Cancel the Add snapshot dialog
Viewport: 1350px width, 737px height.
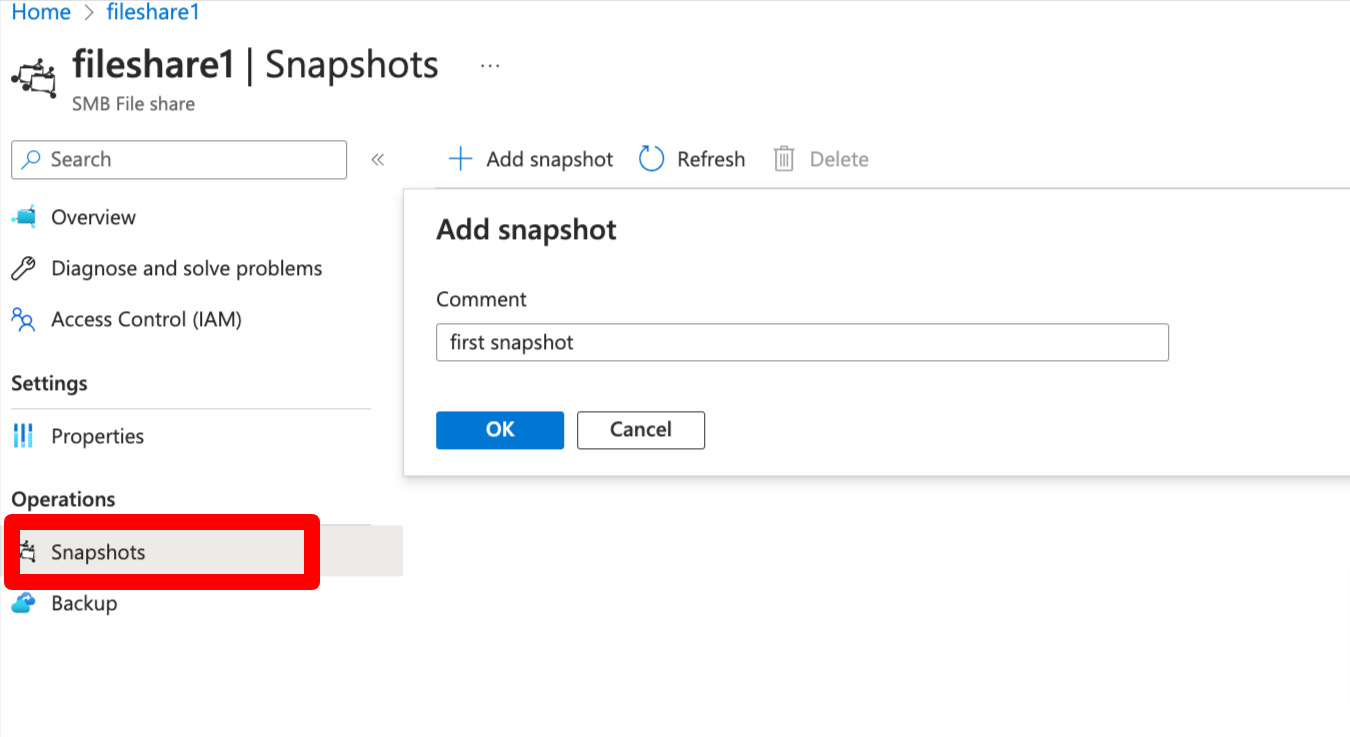(x=640, y=430)
